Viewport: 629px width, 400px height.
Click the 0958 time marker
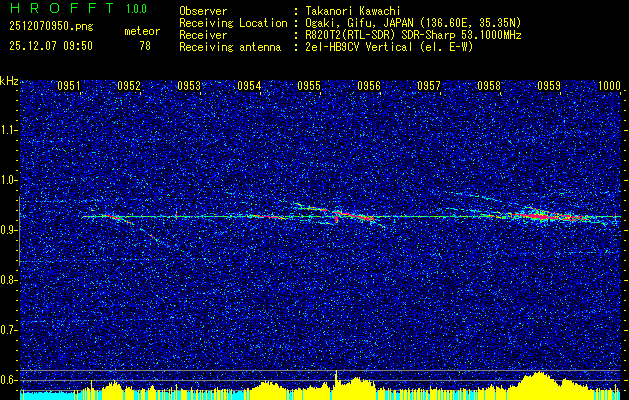click(x=489, y=86)
